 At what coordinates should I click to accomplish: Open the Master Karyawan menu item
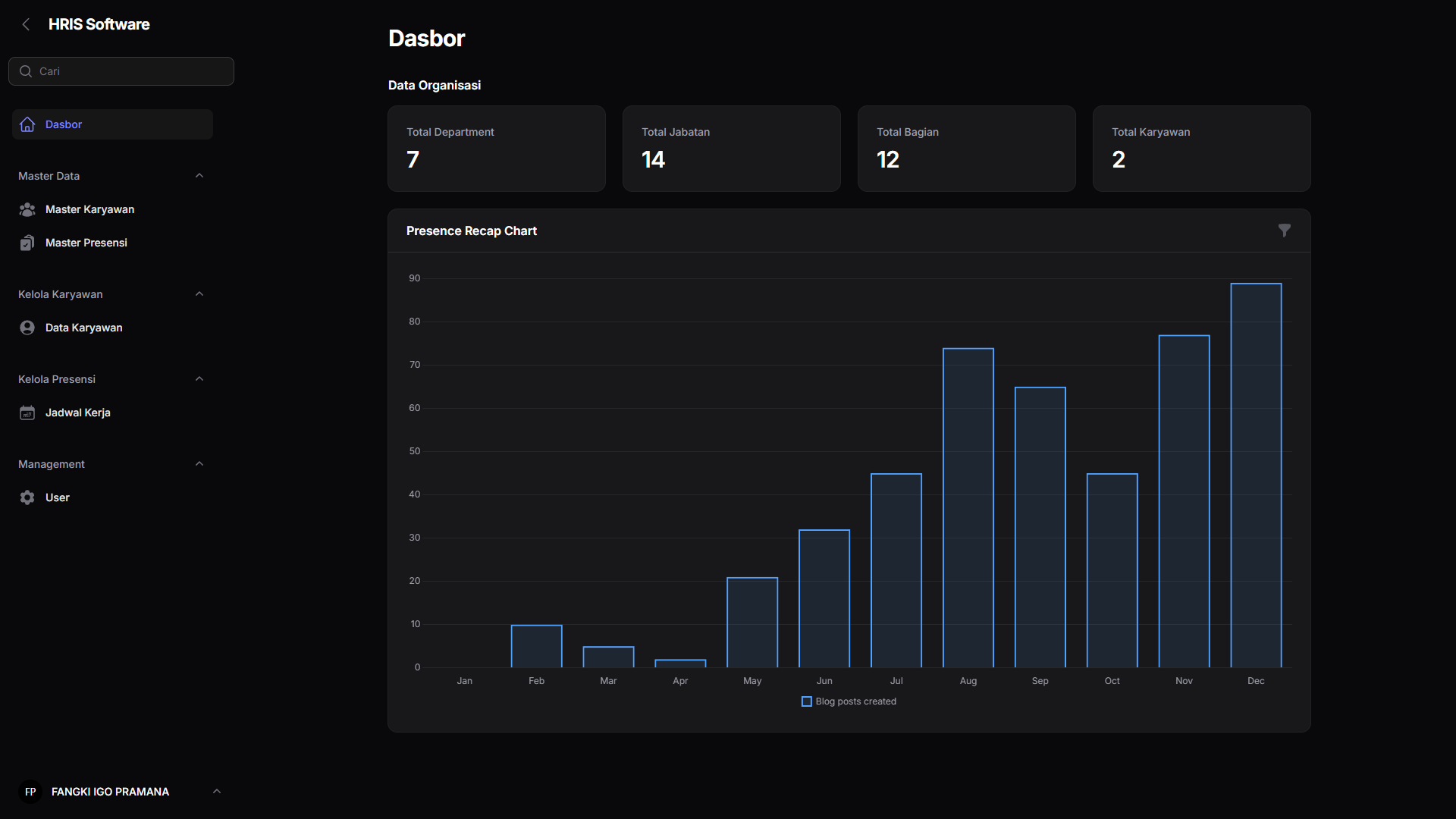89,209
